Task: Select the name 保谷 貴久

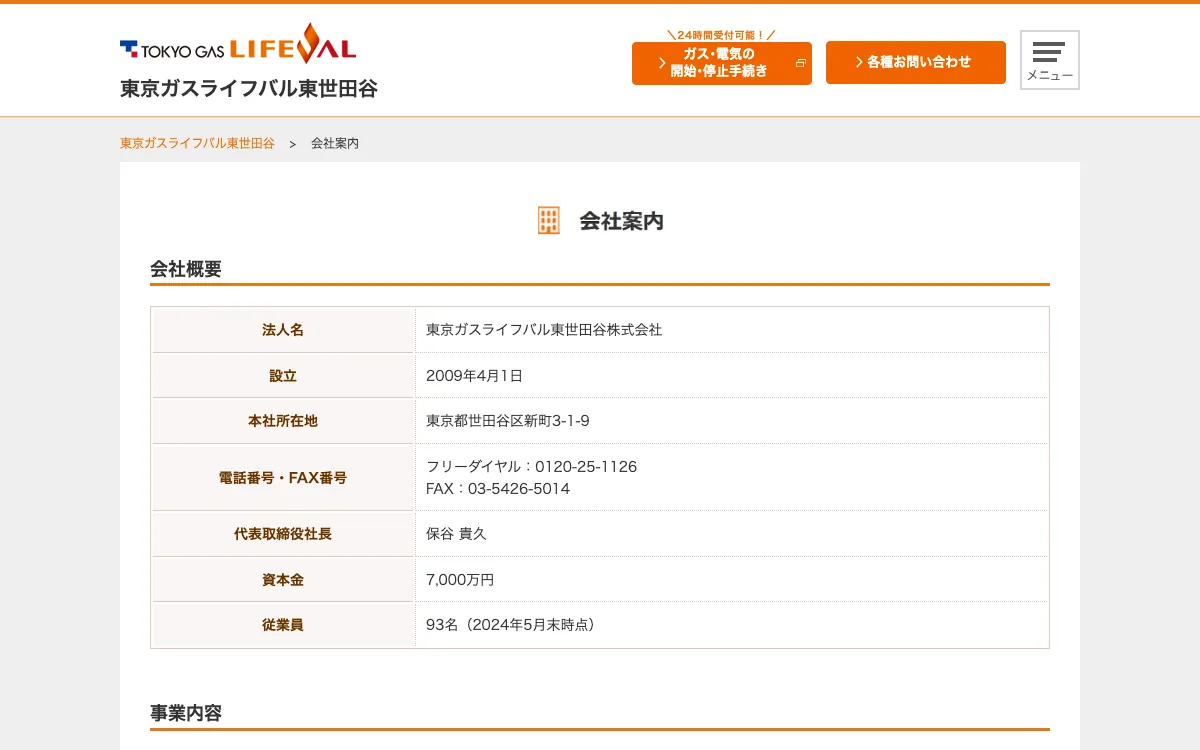Action: [456, 534]
